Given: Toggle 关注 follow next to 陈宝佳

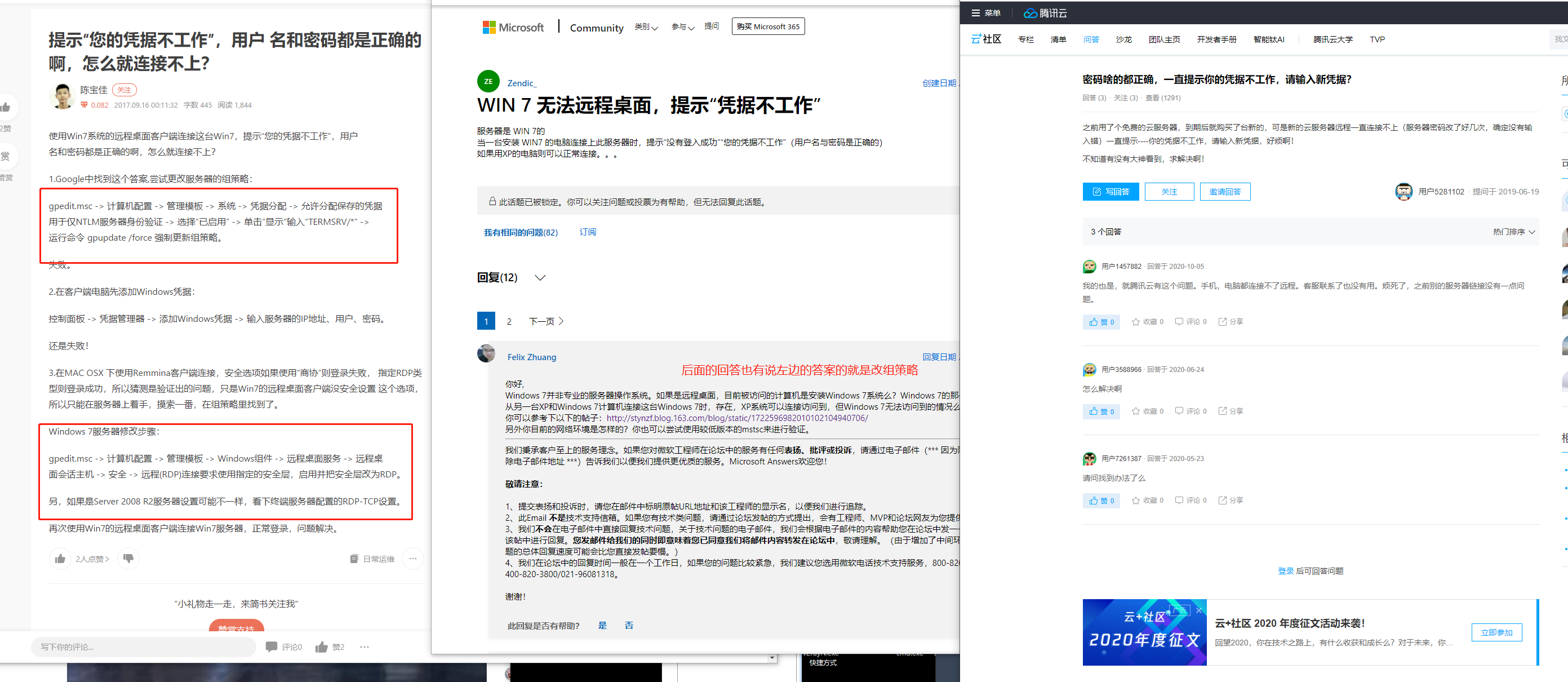Looking at the screenshot, I should [124, 90].
